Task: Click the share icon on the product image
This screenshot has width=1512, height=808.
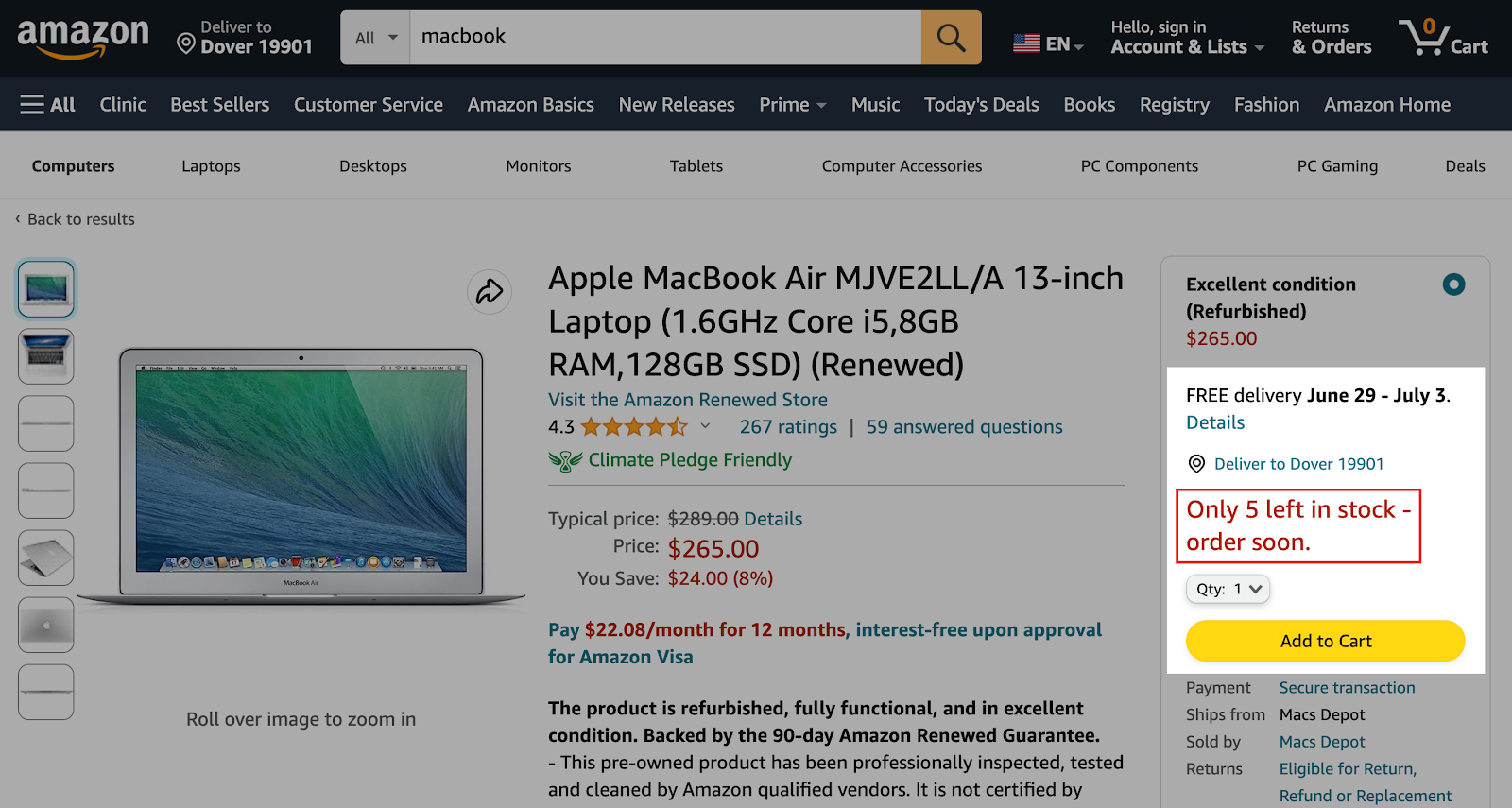Action: pyautogui.click(x=489, y=292)
